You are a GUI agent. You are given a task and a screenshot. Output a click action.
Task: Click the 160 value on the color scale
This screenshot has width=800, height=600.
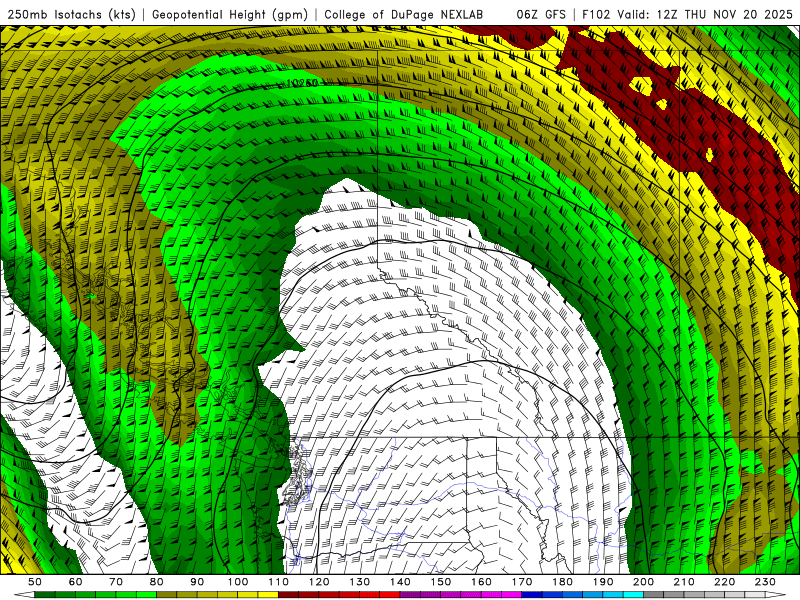point(481,582)
